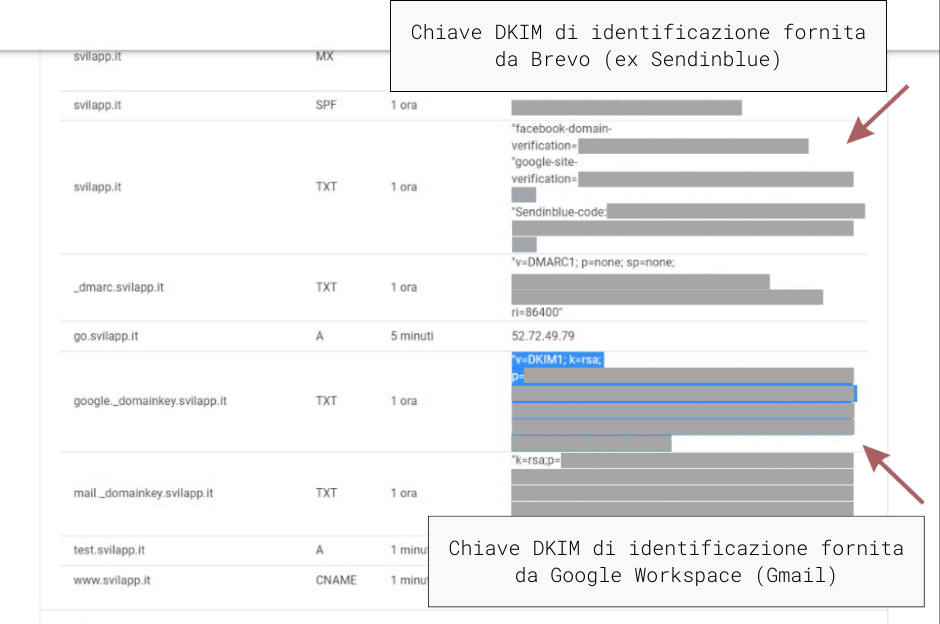
Task: Click the CNAME type cell
Action: [336, 580]
